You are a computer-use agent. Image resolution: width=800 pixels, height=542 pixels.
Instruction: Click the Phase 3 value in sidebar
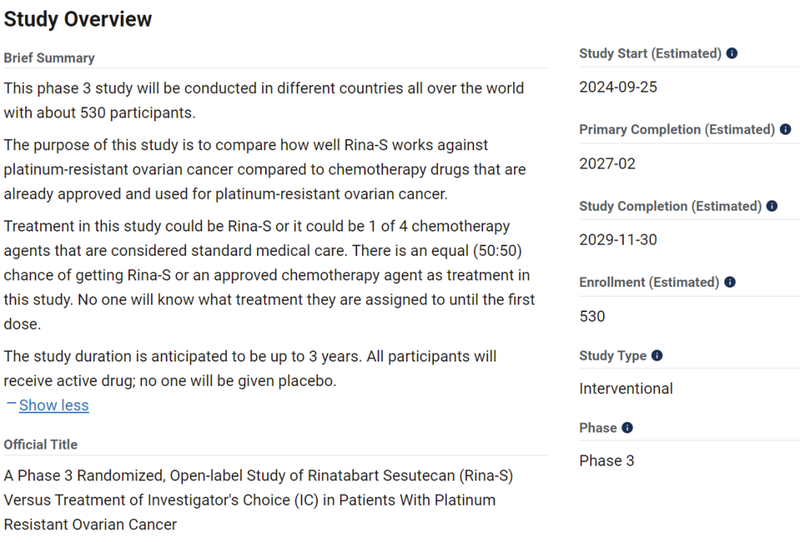coord(606,461)
